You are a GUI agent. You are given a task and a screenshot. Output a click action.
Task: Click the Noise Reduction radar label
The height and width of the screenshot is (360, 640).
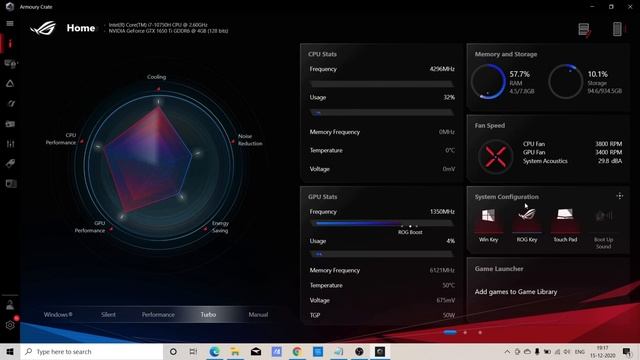click(x=250, y=140)
